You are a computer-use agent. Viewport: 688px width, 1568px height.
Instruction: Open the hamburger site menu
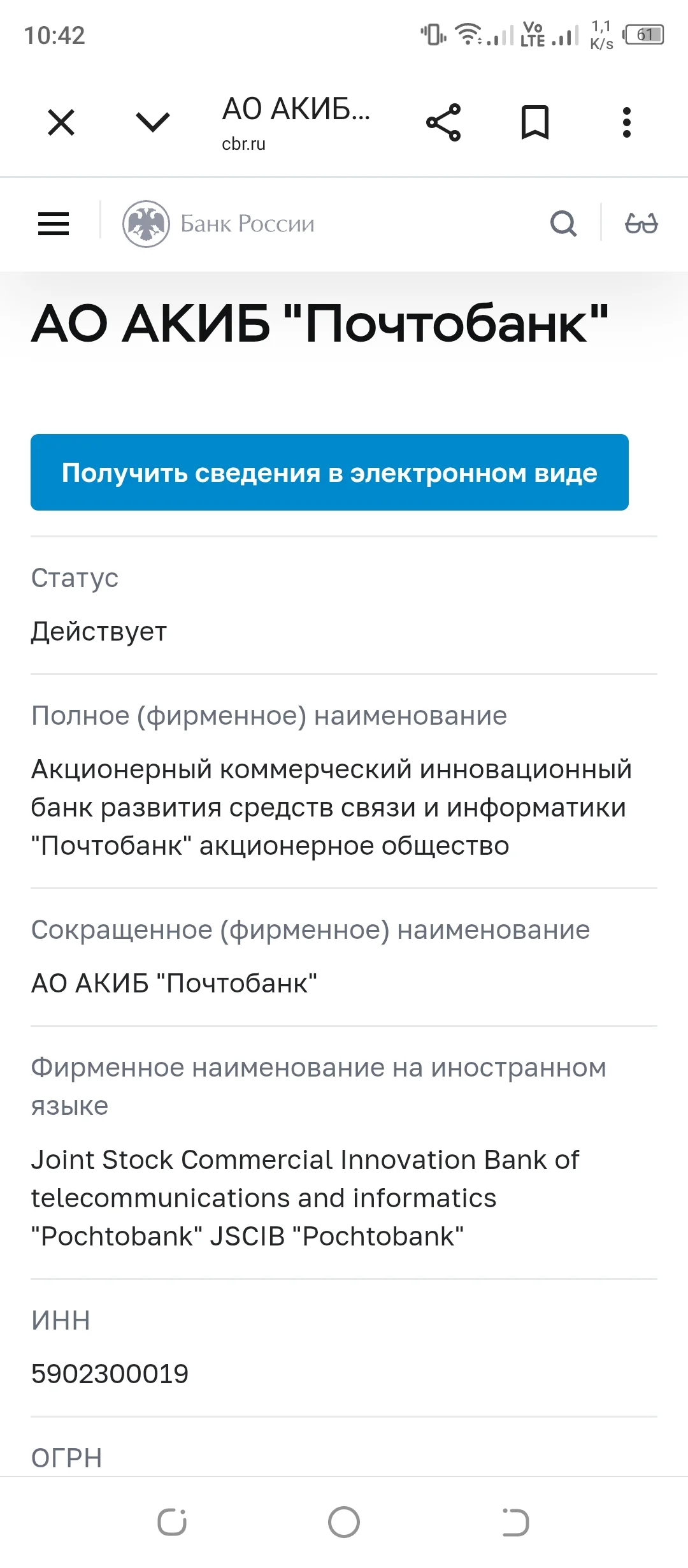pos(54,224)
